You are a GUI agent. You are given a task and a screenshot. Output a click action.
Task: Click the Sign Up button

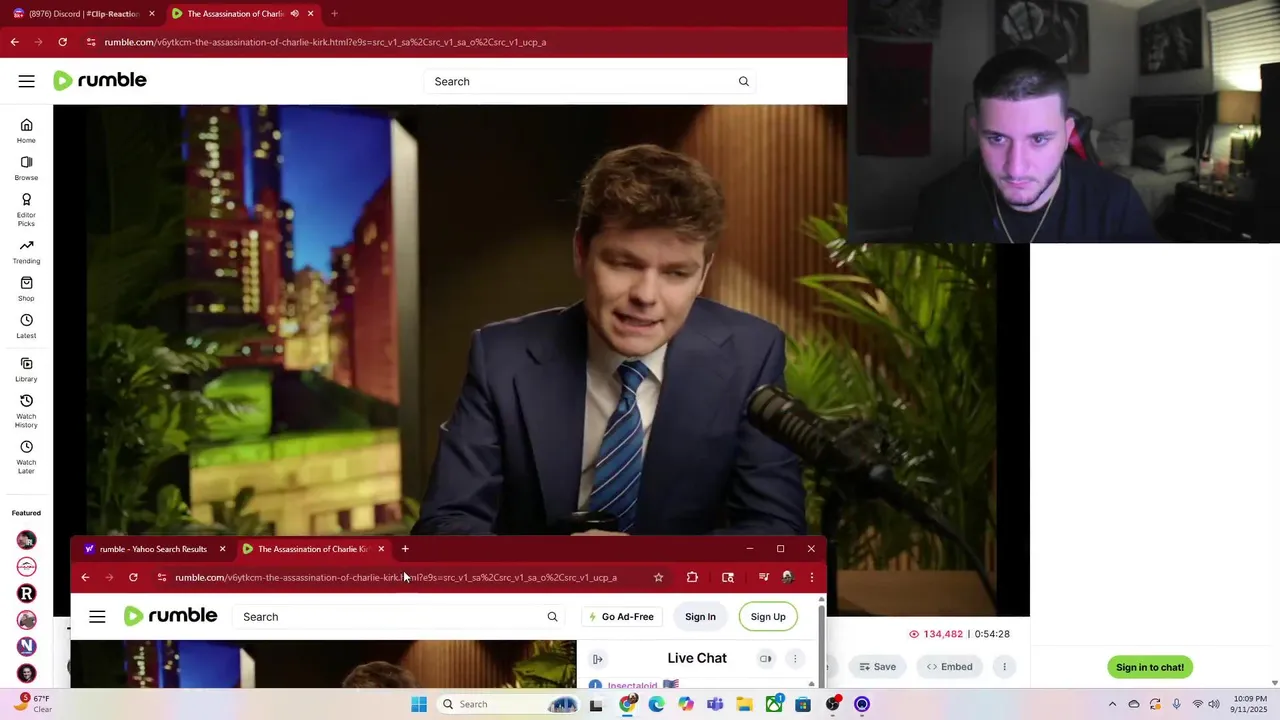point(768,616)
